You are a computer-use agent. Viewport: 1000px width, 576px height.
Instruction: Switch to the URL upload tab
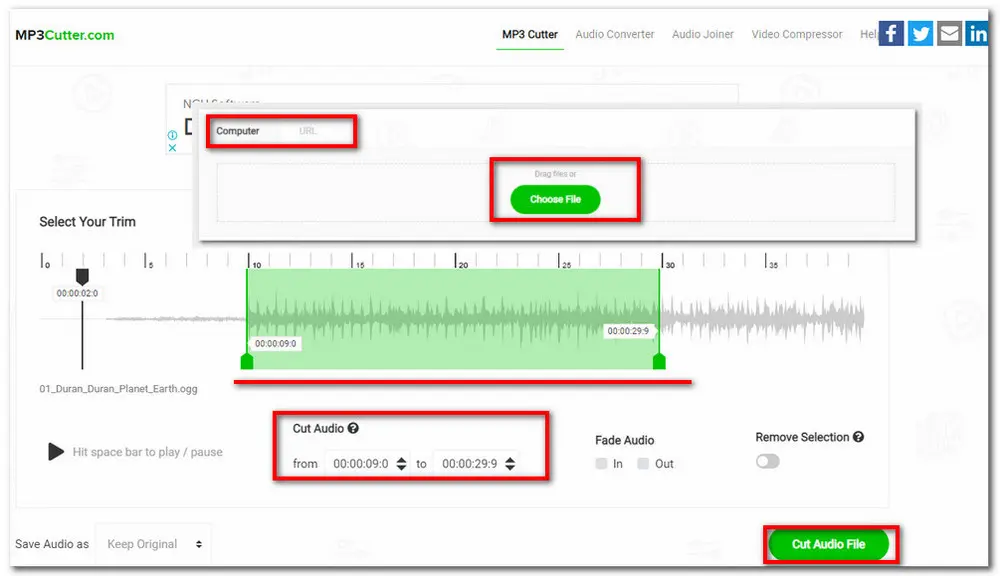tap(307, 131)
